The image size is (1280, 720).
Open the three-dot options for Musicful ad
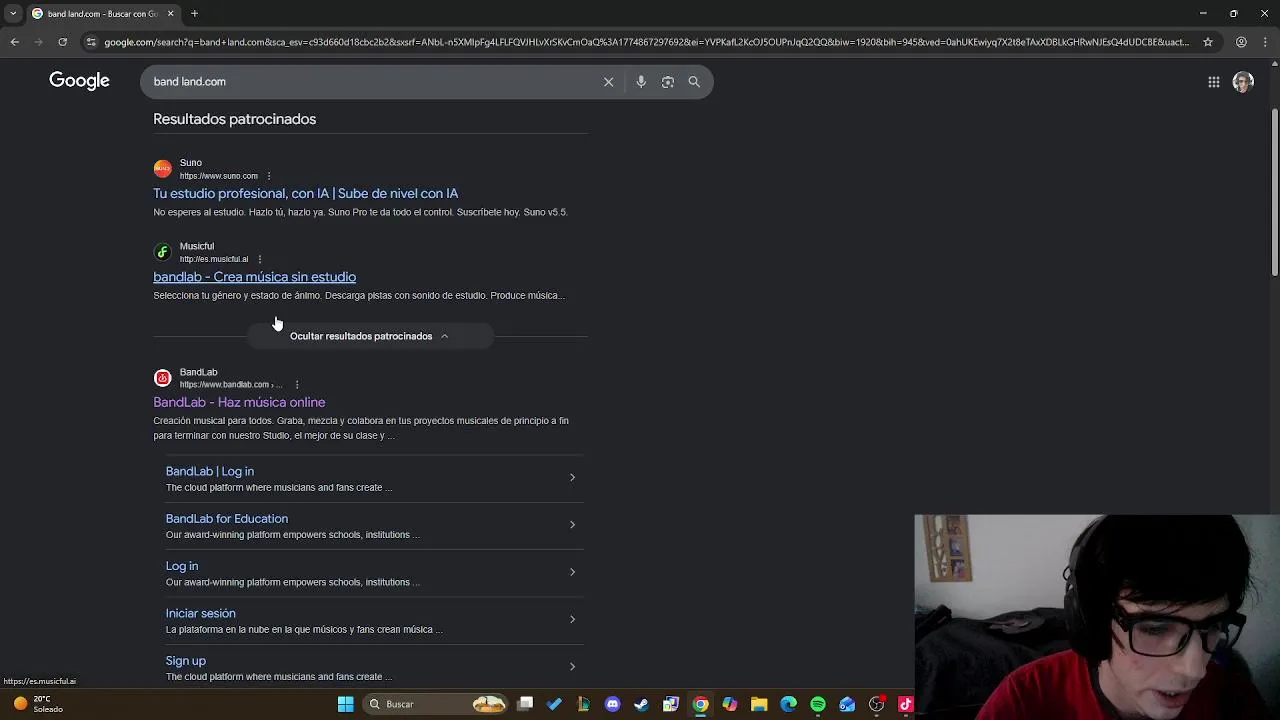259,259
